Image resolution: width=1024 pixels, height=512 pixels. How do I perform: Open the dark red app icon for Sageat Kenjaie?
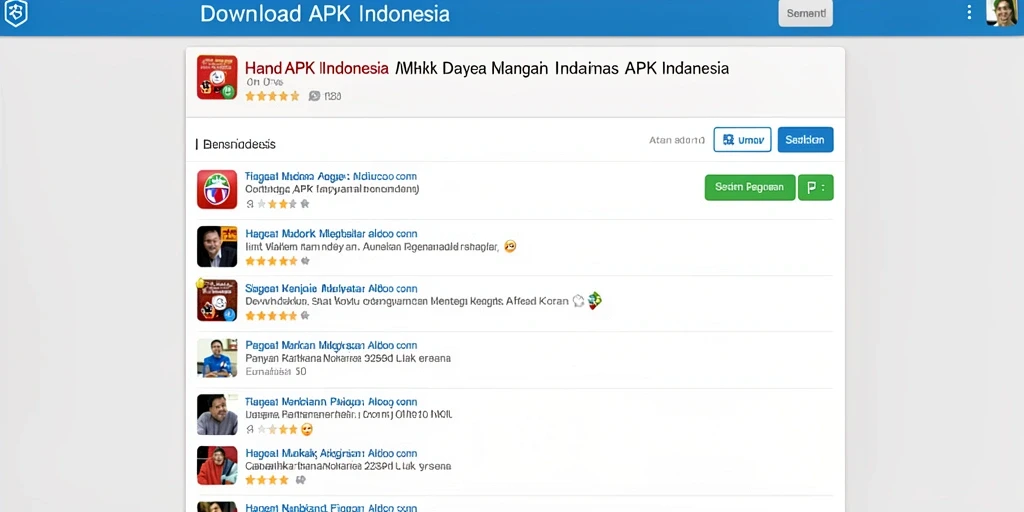217,300
